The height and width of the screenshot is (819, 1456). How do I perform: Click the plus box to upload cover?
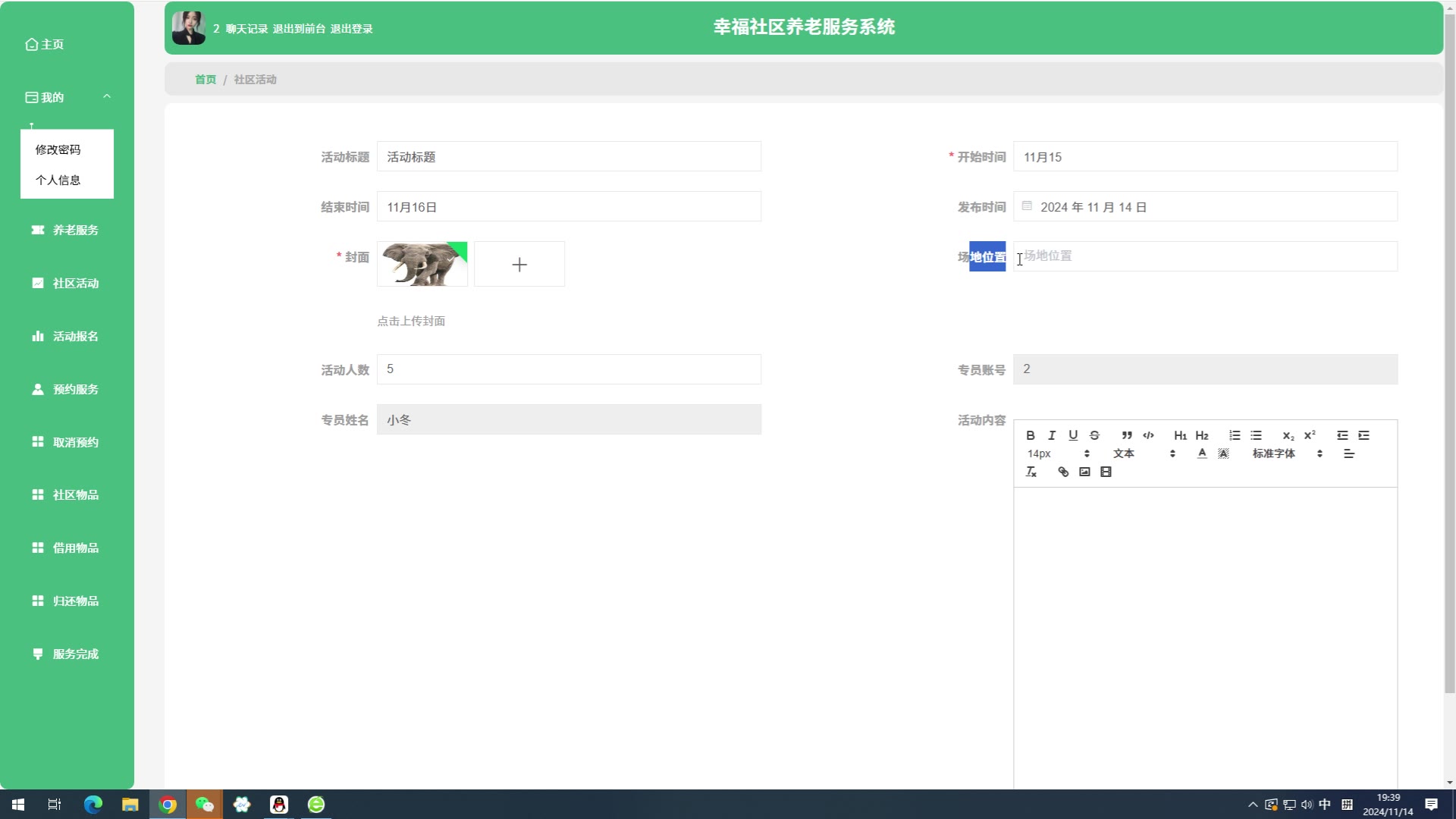click(x=519, y=265)
